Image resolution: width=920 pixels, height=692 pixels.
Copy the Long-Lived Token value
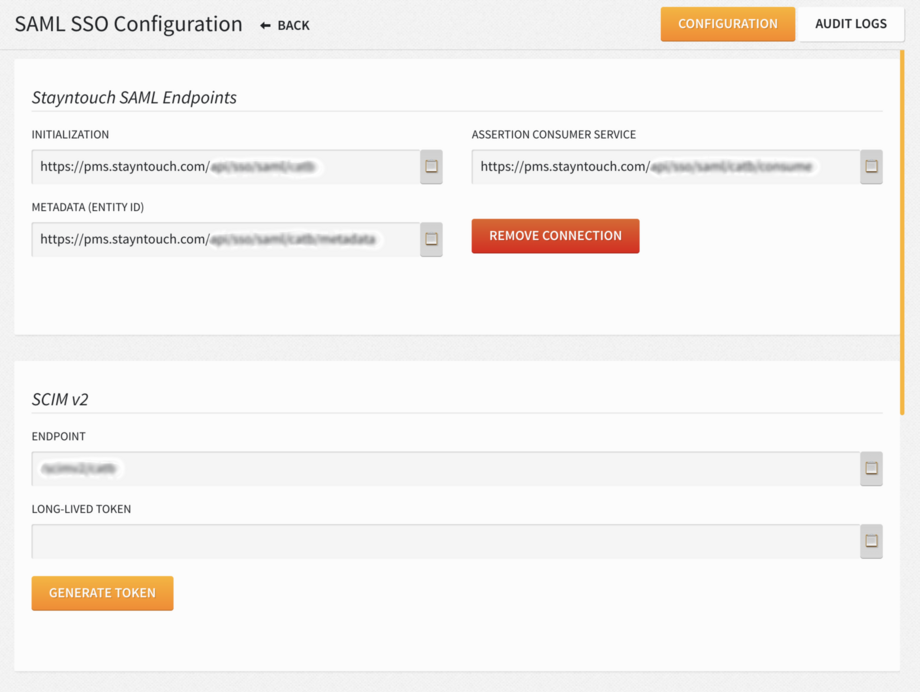(x=871, y=541)
